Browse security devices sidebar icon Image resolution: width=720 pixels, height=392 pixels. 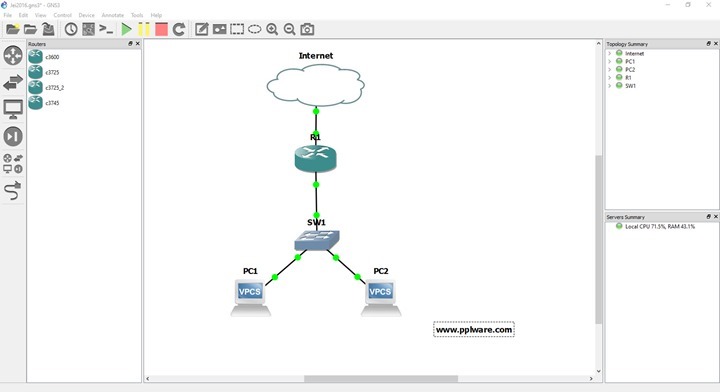[13, 136]
